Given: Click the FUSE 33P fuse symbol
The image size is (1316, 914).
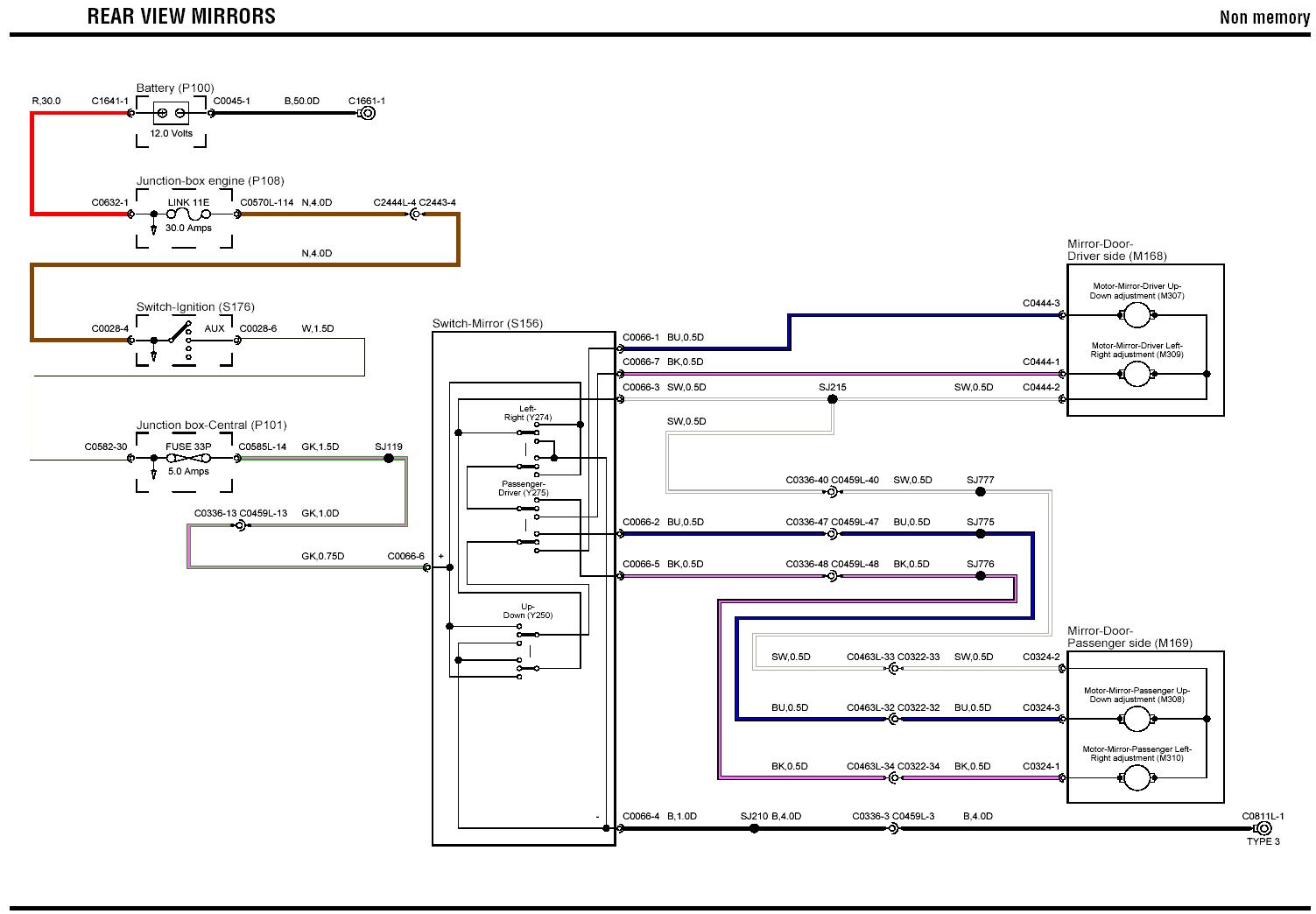Looking at the screenshot, I should [188, 459].
